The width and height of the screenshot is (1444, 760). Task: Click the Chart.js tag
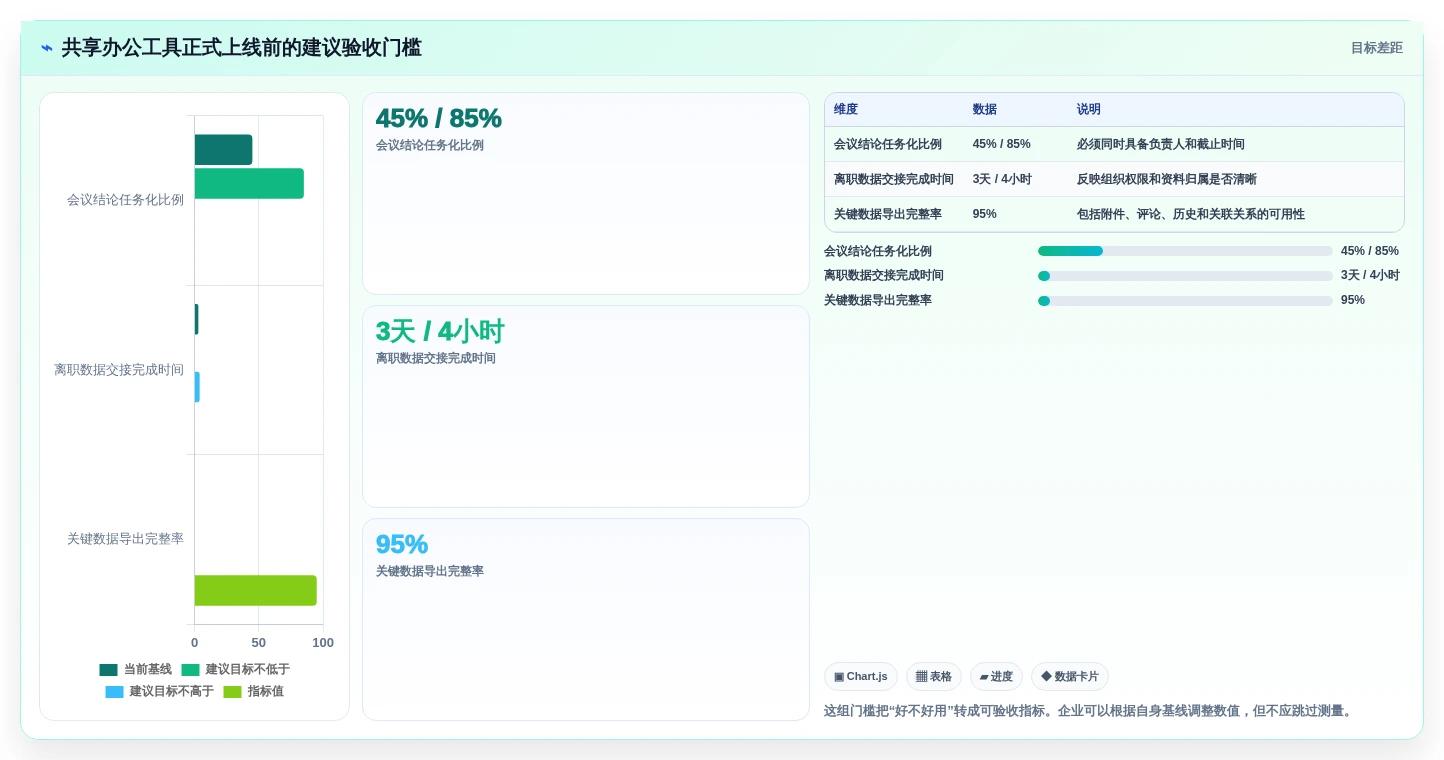(x=861, y=677)
